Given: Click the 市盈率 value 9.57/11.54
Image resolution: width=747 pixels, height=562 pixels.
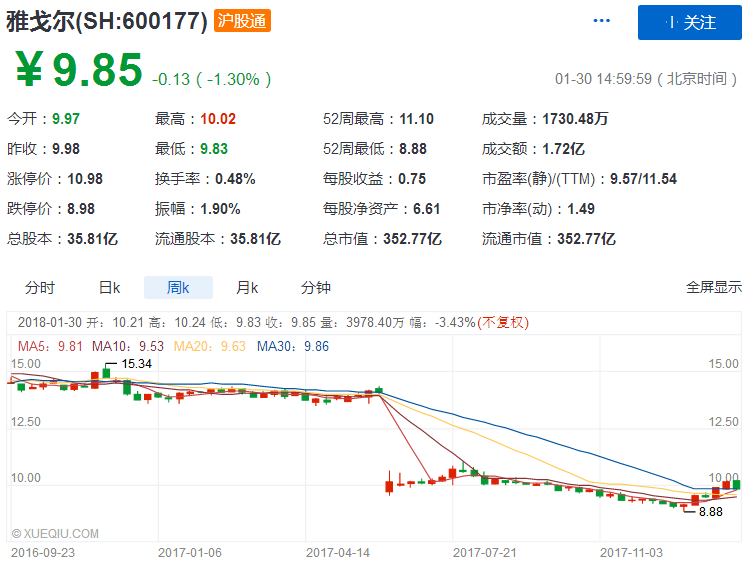Looking at the screenshot, I should tap(643, 179).
